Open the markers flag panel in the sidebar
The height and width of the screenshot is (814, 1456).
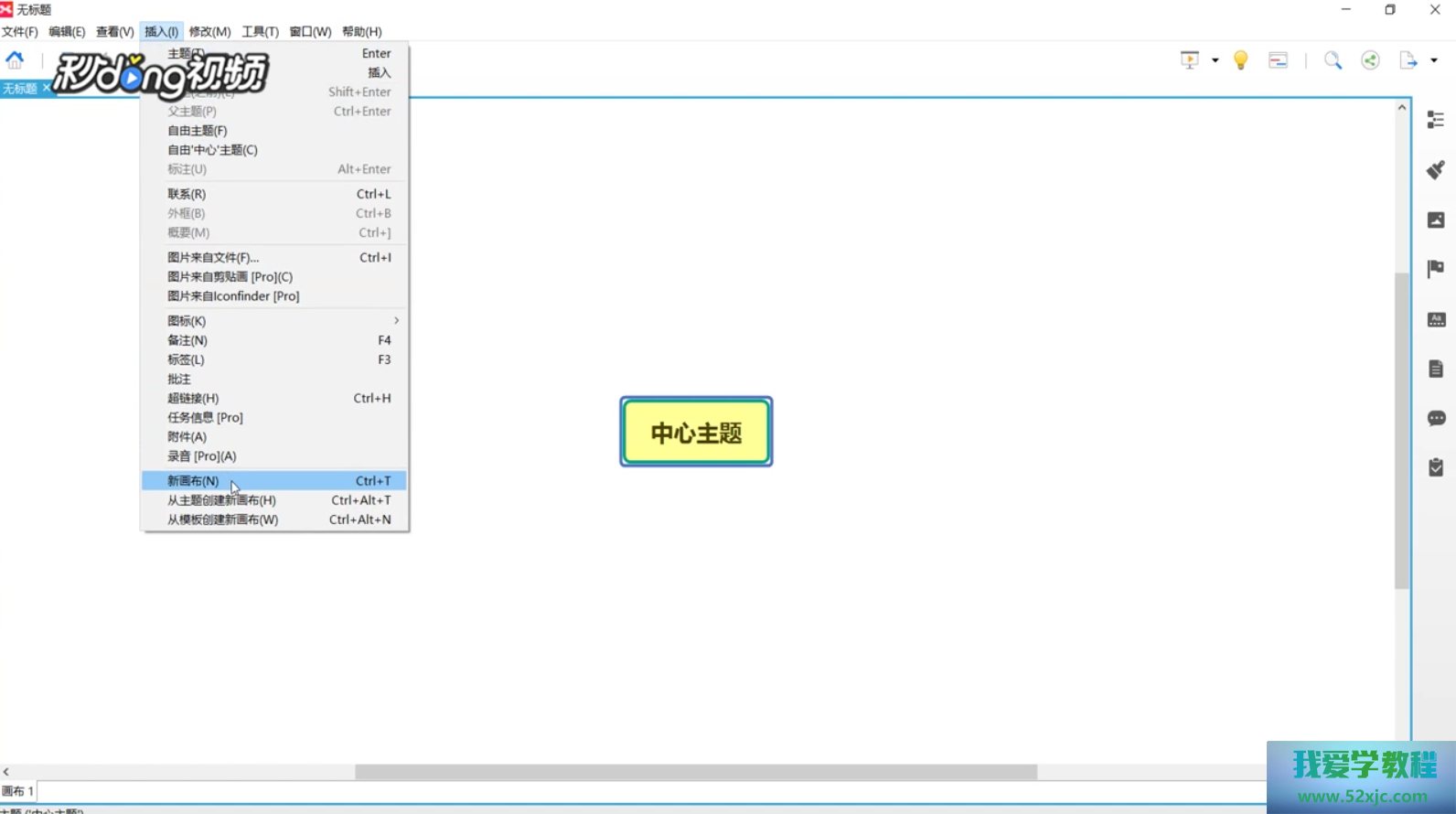point(1435,269)
